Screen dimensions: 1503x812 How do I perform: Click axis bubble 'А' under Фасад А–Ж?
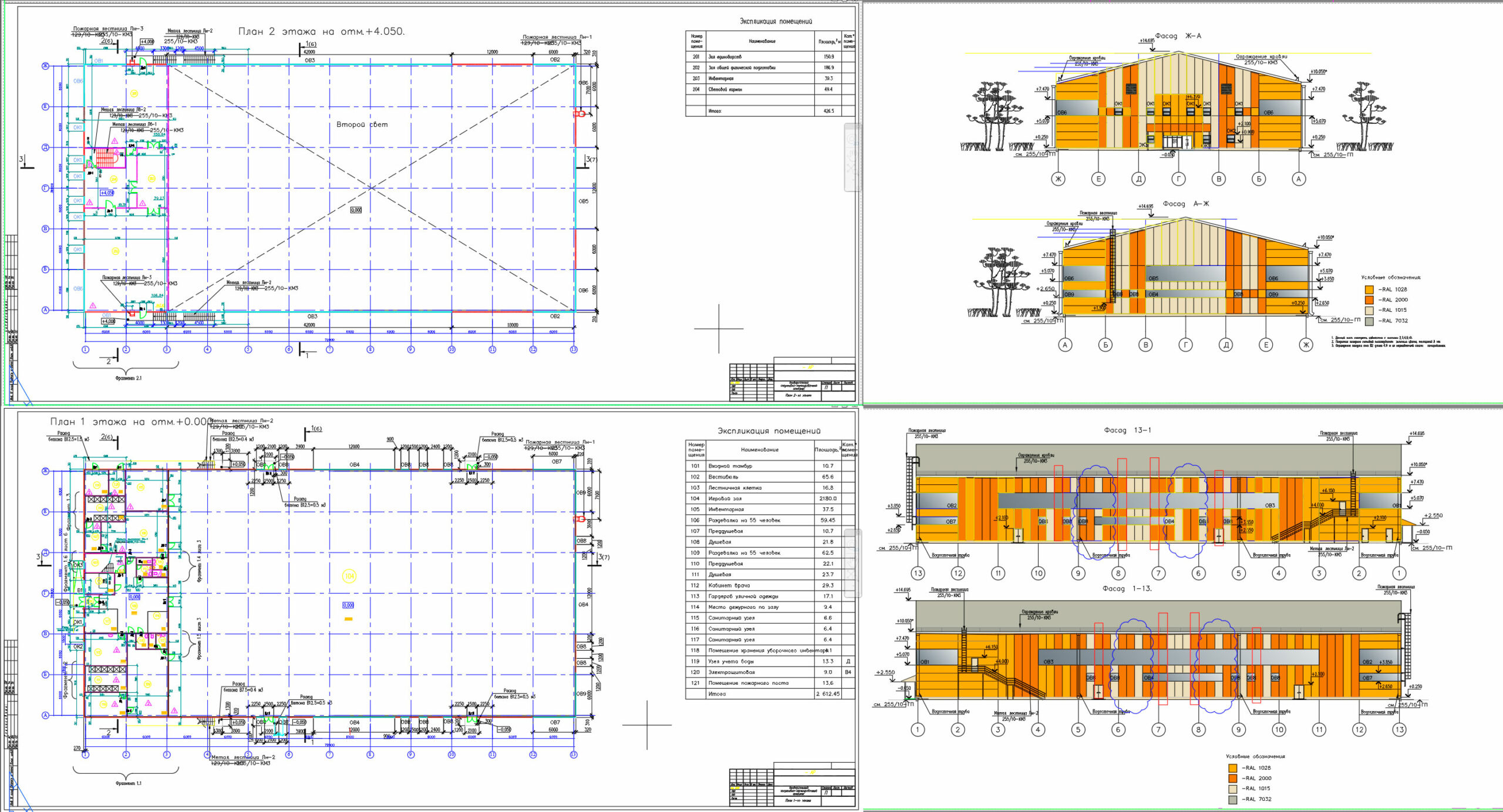click(1065, 345)
